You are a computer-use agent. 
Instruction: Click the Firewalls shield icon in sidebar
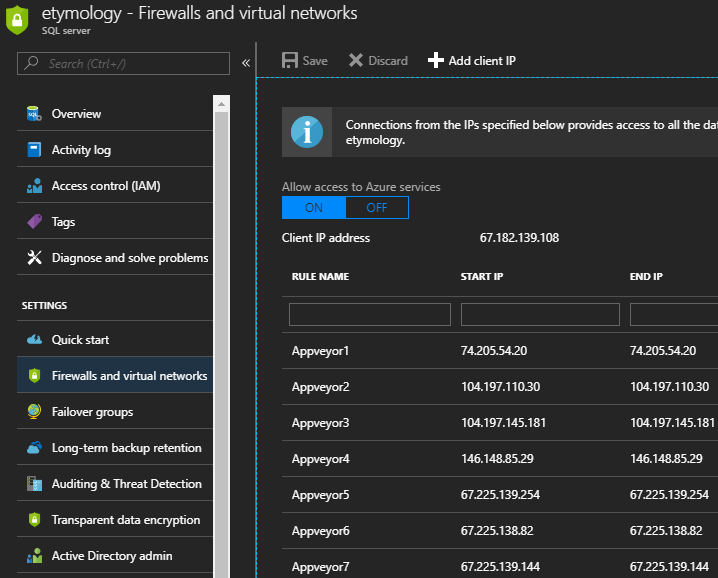(34, 376)
